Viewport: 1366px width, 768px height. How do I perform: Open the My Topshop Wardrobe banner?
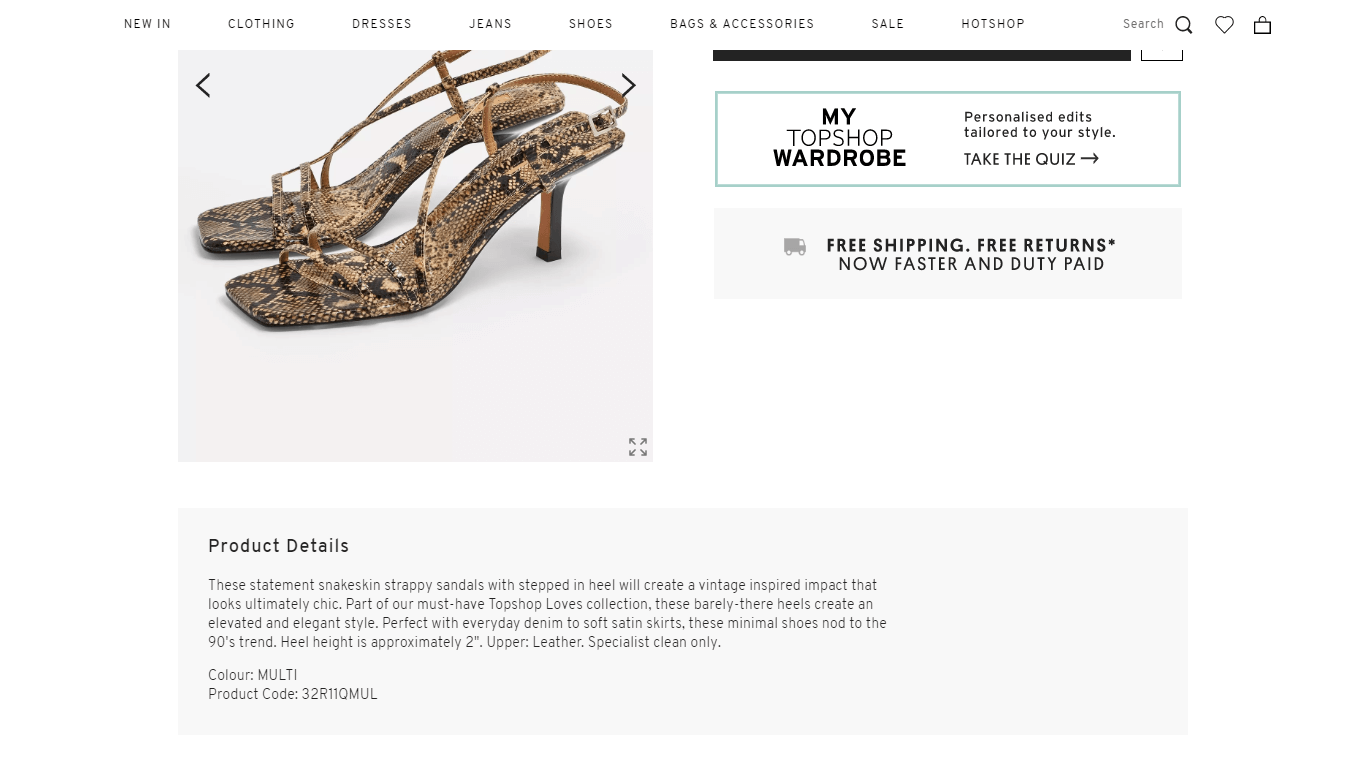click(x=947, y=139)
